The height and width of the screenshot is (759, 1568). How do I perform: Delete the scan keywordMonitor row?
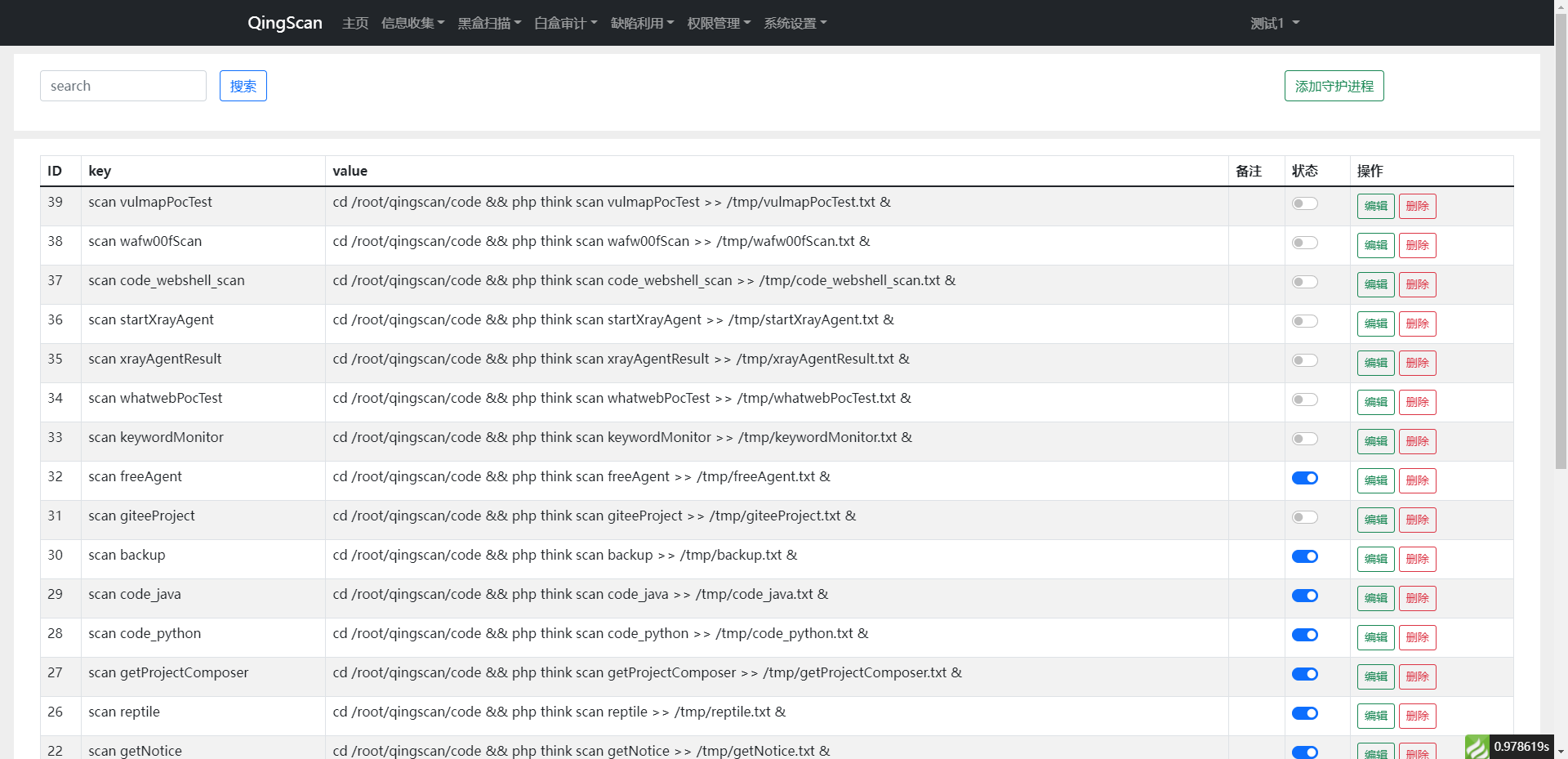[x=1418, y=441]
